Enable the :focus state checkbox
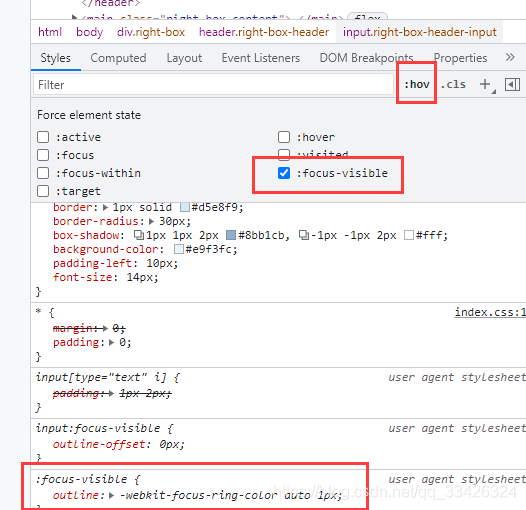The width and height of the screenshot is (526, 510). point(43,155)
